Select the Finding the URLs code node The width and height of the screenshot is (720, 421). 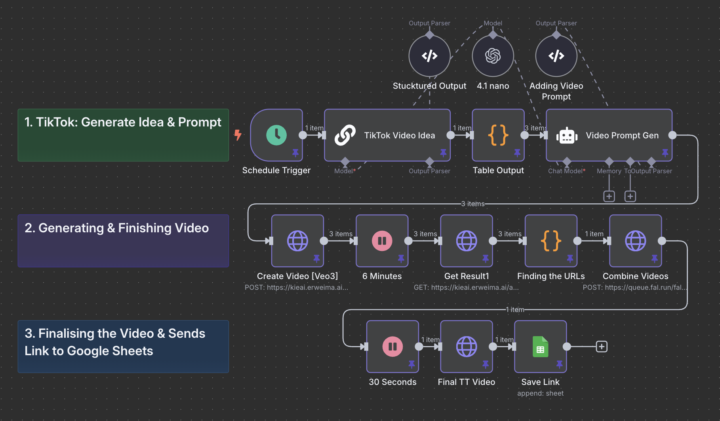551,241
